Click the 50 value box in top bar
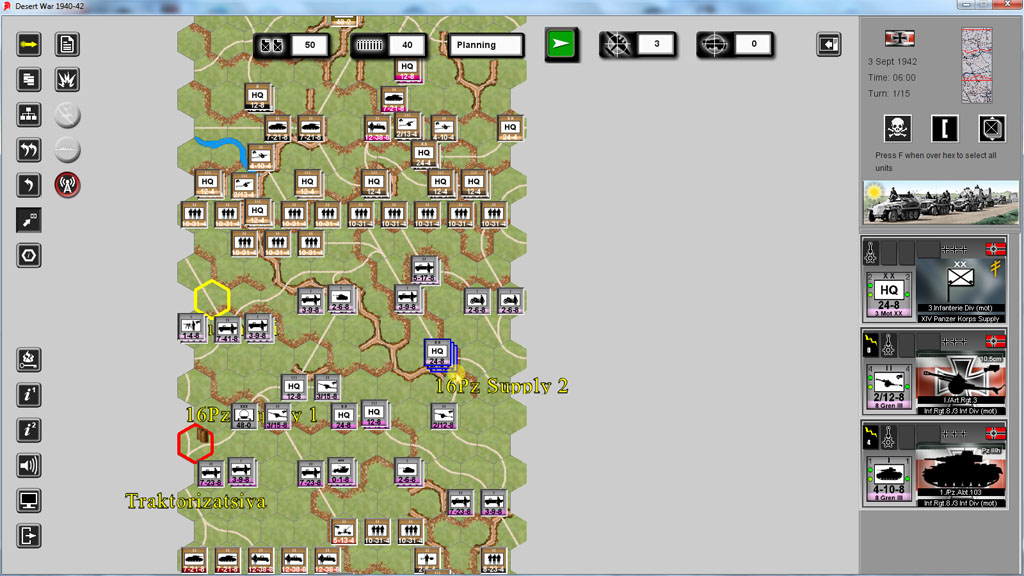The width and height of the screenshot is (1024, 576). pyautogui.click(x=310, y=45)
